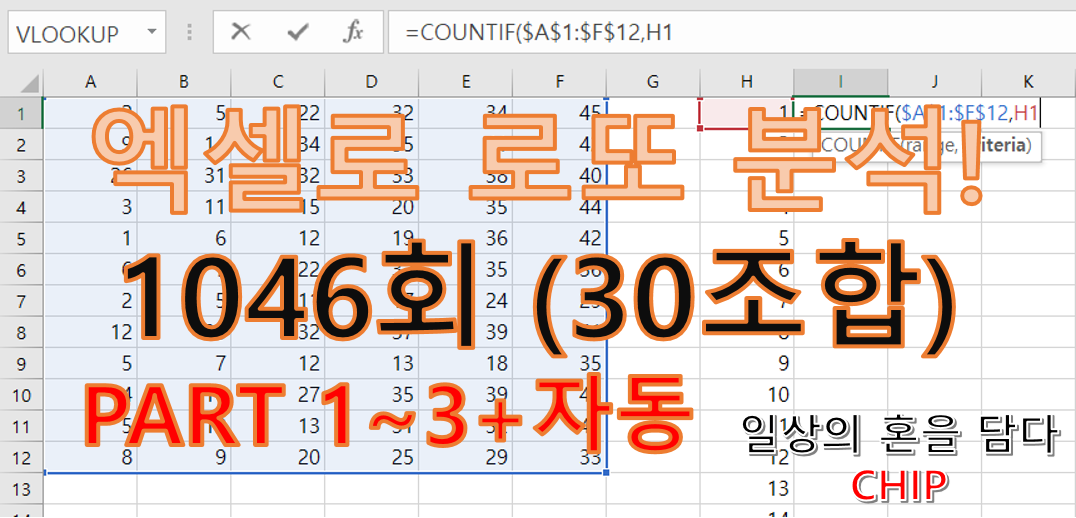Screen dimensions: 1076x518
Task: Select row 12 header
Action: click(x=21, y=458)
